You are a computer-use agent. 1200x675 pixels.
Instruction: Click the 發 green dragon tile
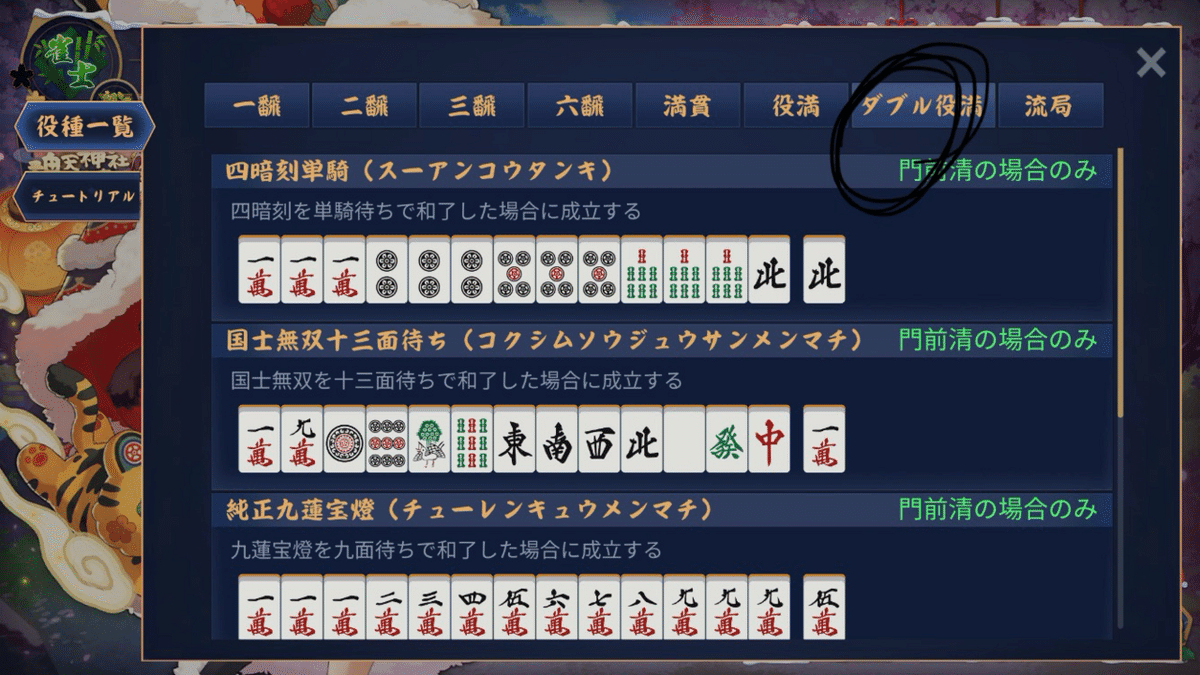coord(726,439)
